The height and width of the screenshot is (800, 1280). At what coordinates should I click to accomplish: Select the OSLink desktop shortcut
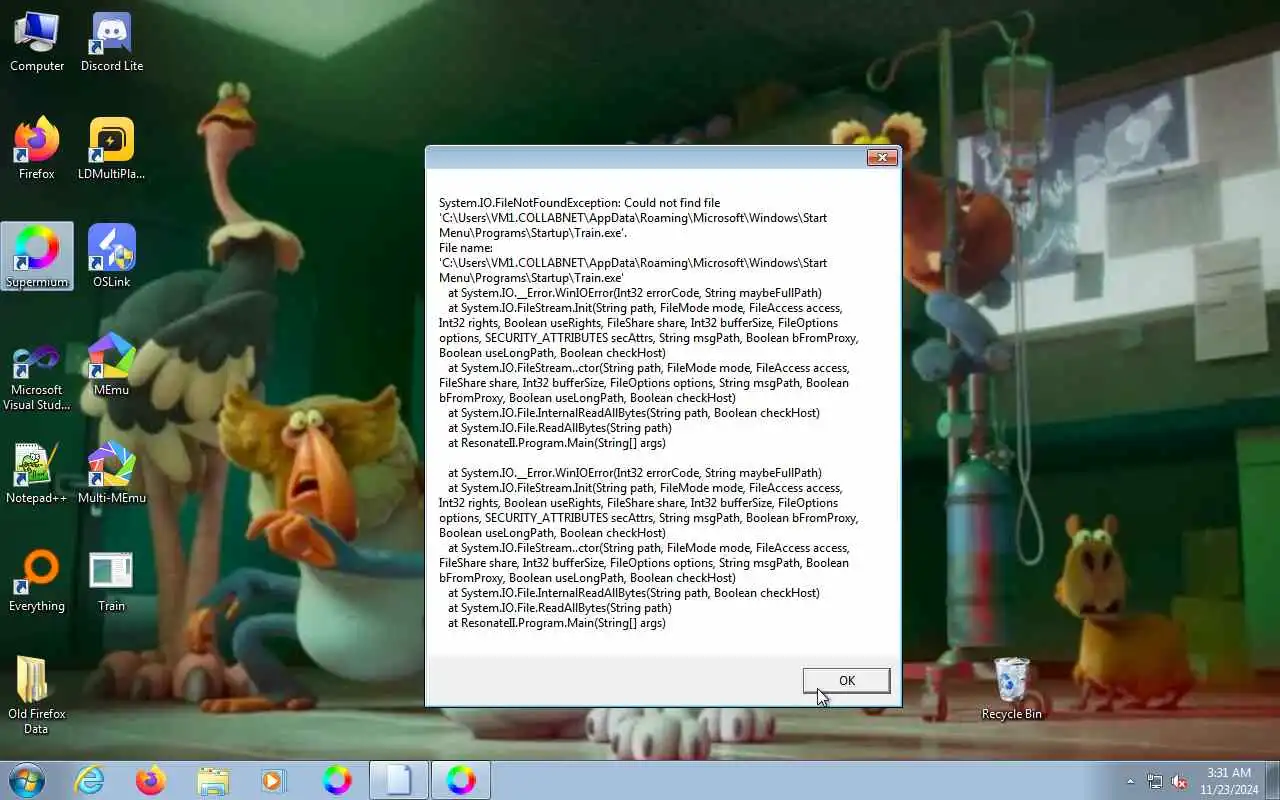point(112,257)
